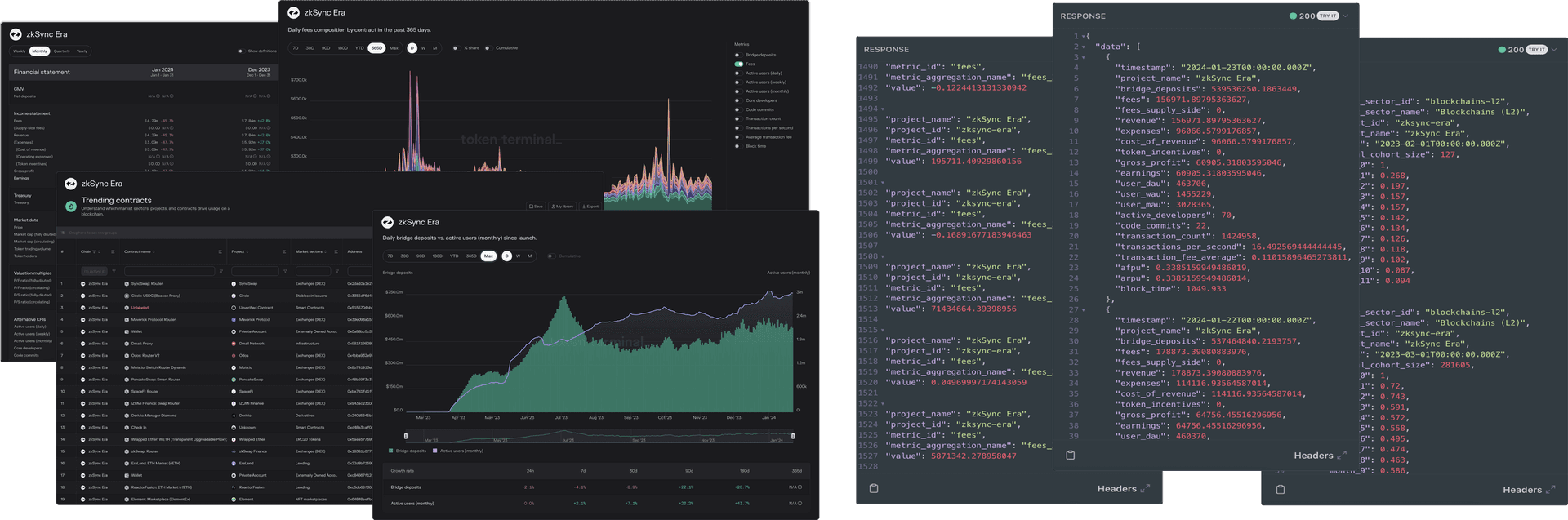1568x520 pixels.
Task: Click the zkSync Era logo in the fees composition panel
Action: point(293,12)
